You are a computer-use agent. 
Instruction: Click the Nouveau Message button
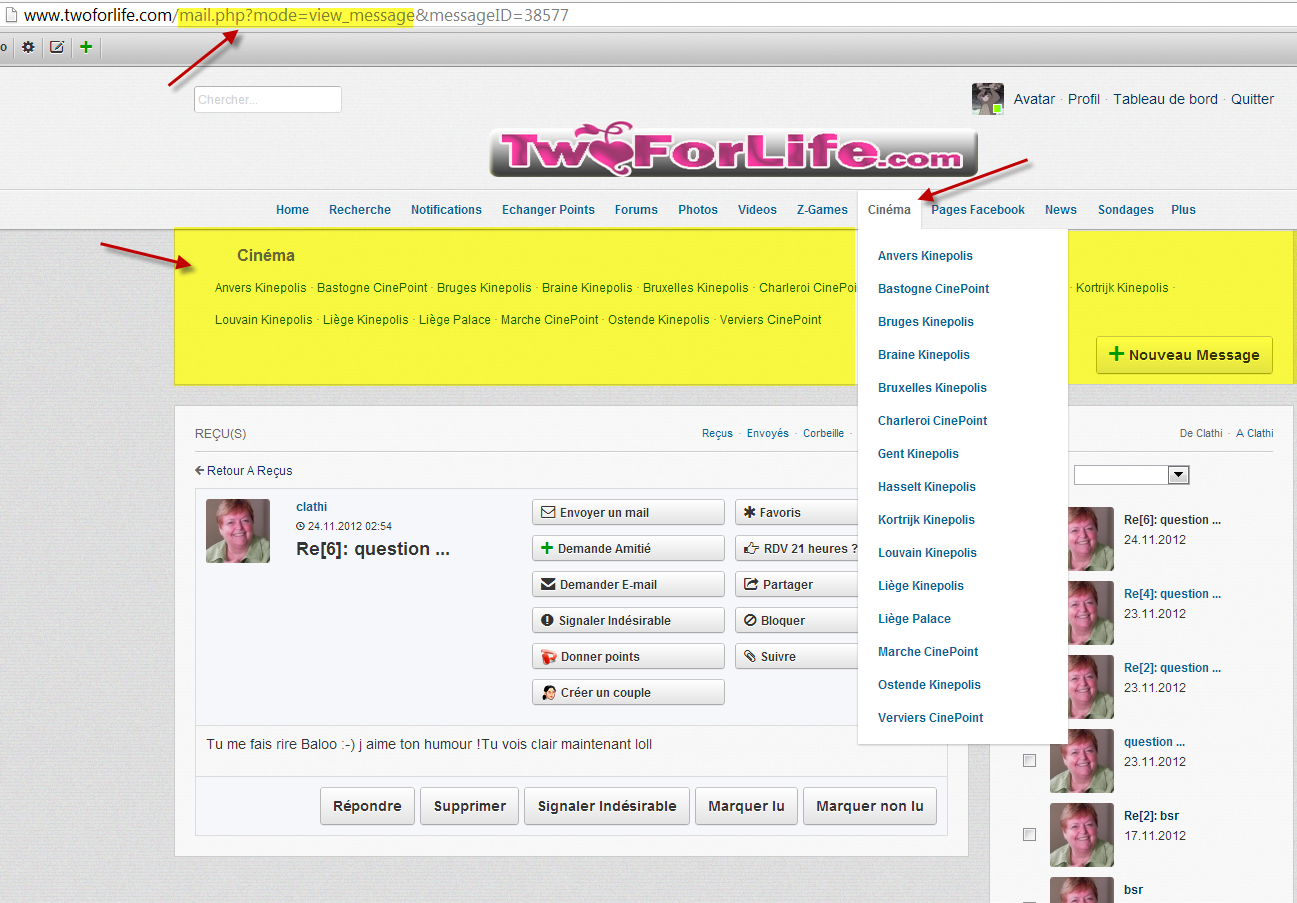coord(1184,355)
